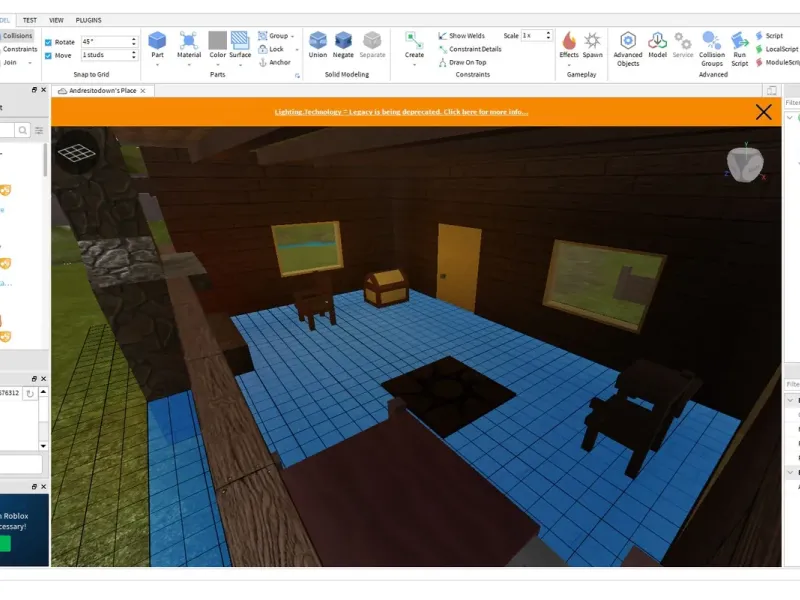Apply Union to selected parts
The height and width of the screenshot is (600, 800).
coord(317,45)
